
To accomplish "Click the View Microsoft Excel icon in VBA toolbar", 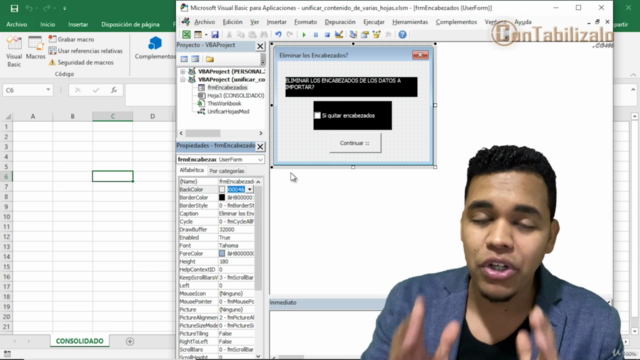I will pyautogui.click(x=186, y=35).
